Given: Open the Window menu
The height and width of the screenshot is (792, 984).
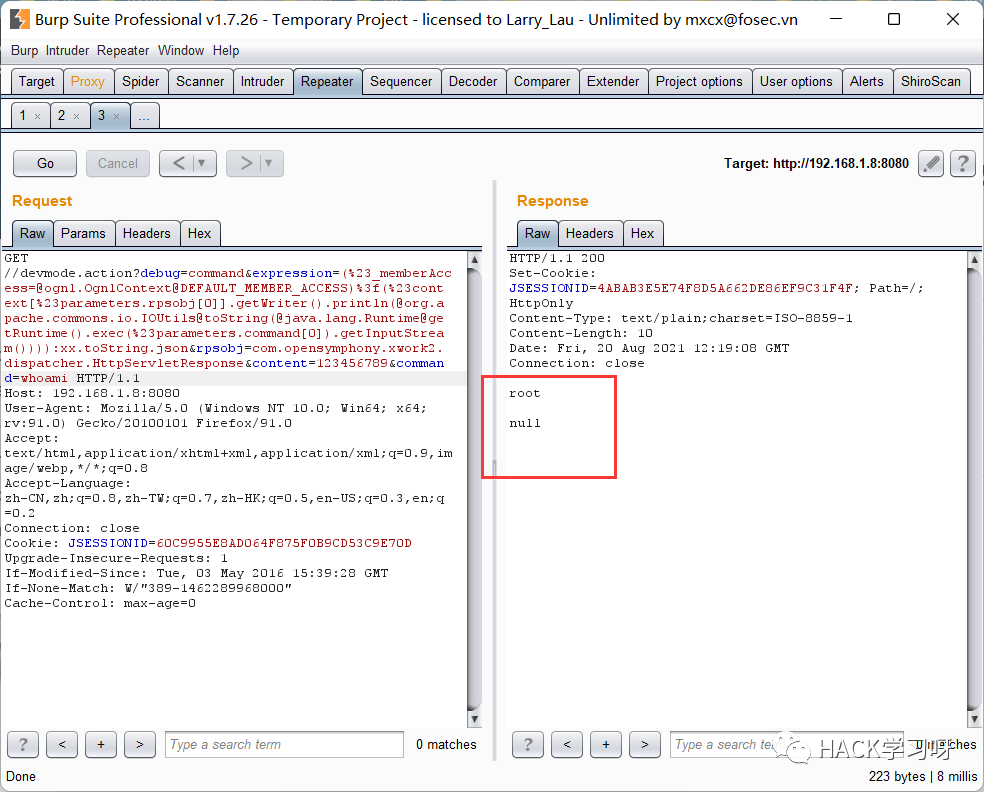Looking at the screenshot, I should tap(181, 50).
